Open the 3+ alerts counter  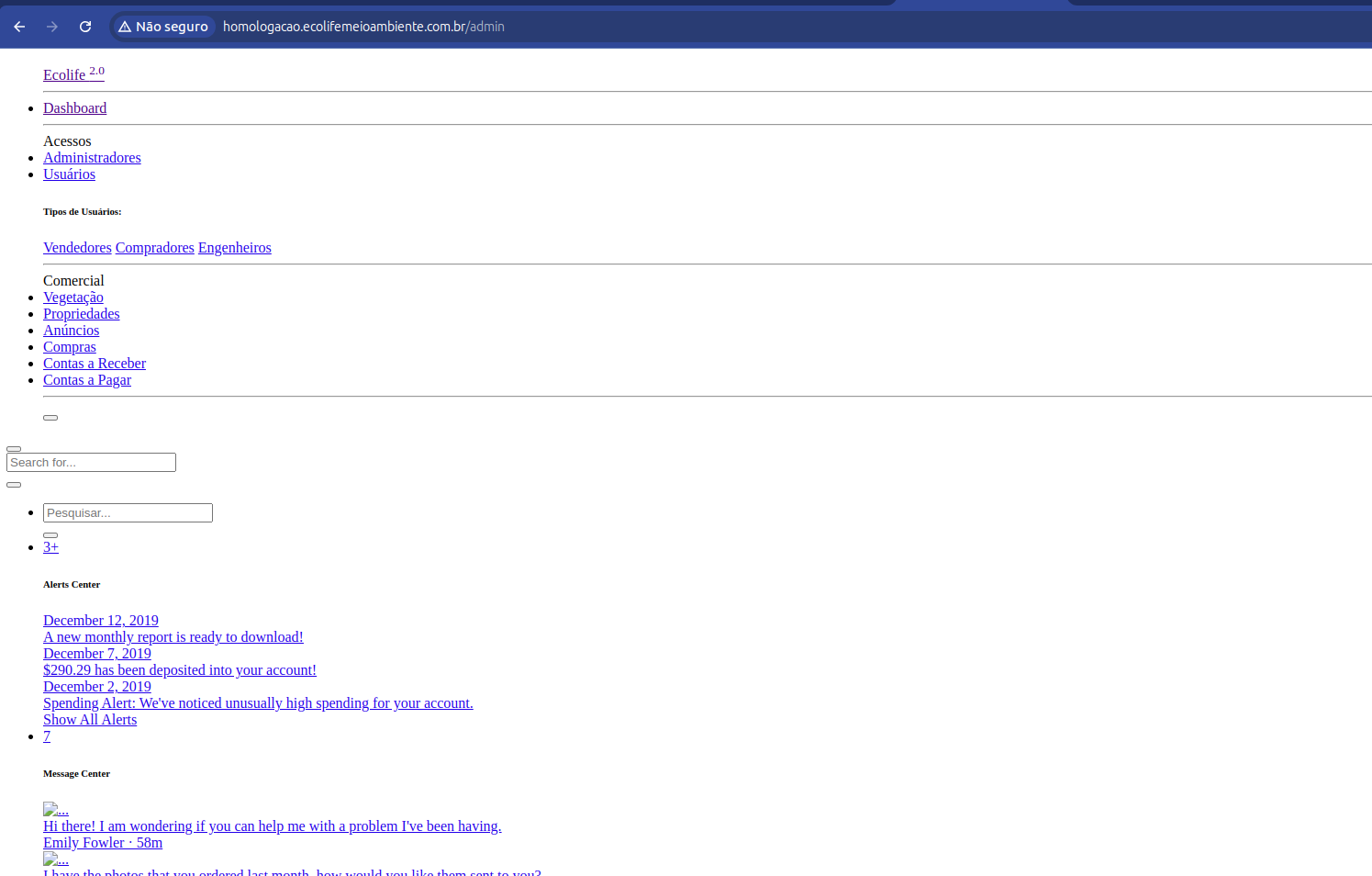click(50, 547)
